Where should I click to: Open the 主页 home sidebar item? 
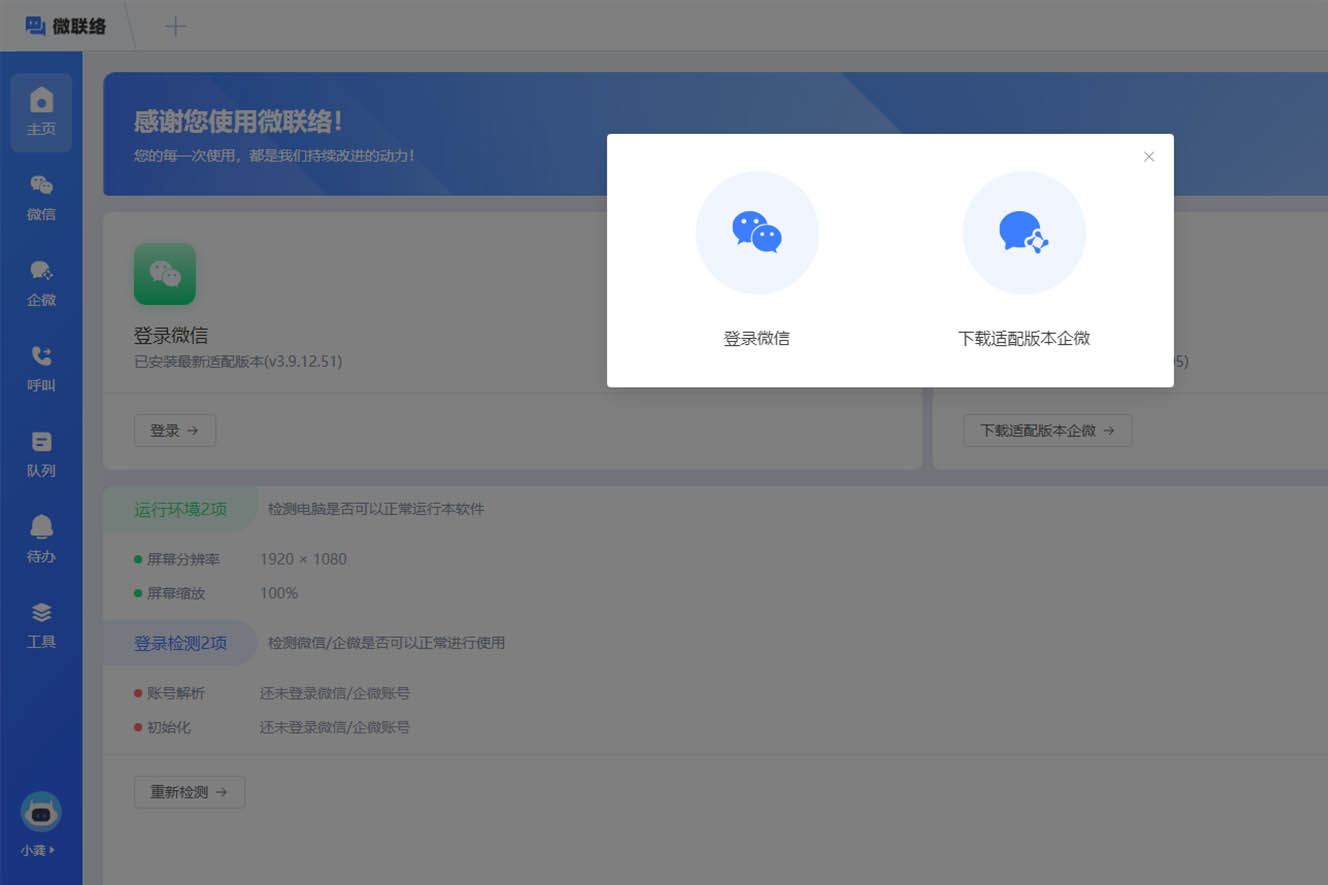(41, 112)
